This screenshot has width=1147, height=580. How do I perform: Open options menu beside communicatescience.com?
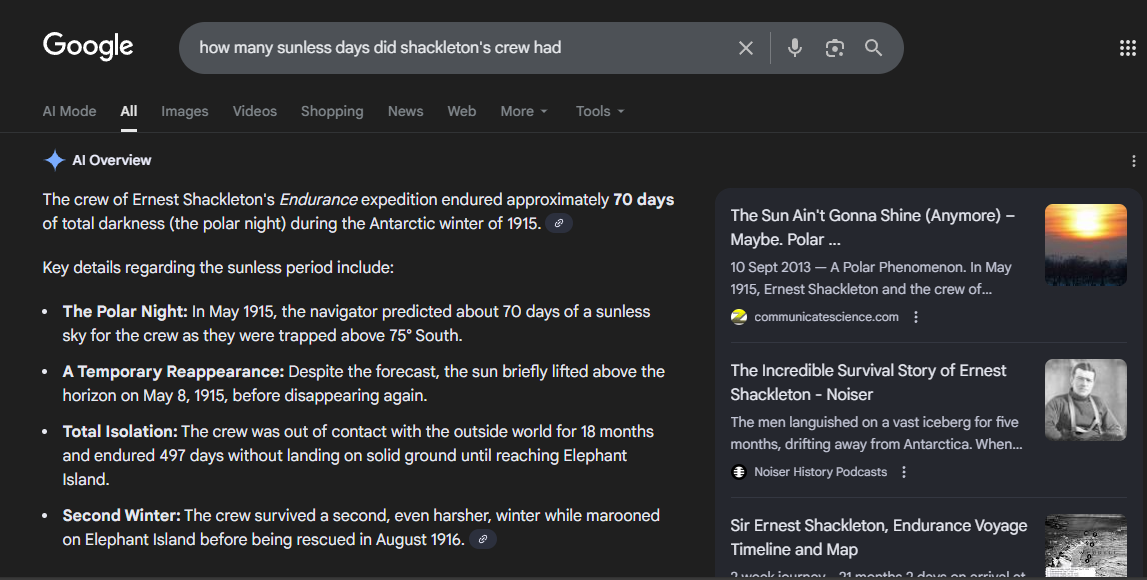(916, 317)
